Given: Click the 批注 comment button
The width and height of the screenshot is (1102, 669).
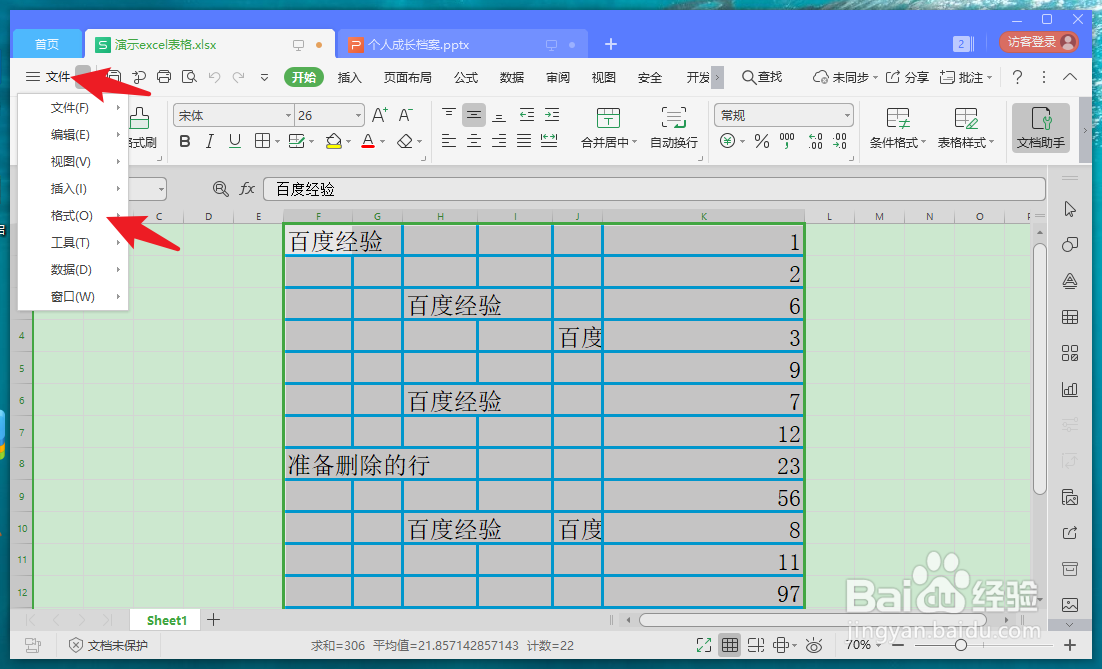Looking at the screenshot, I should (966, 77).
